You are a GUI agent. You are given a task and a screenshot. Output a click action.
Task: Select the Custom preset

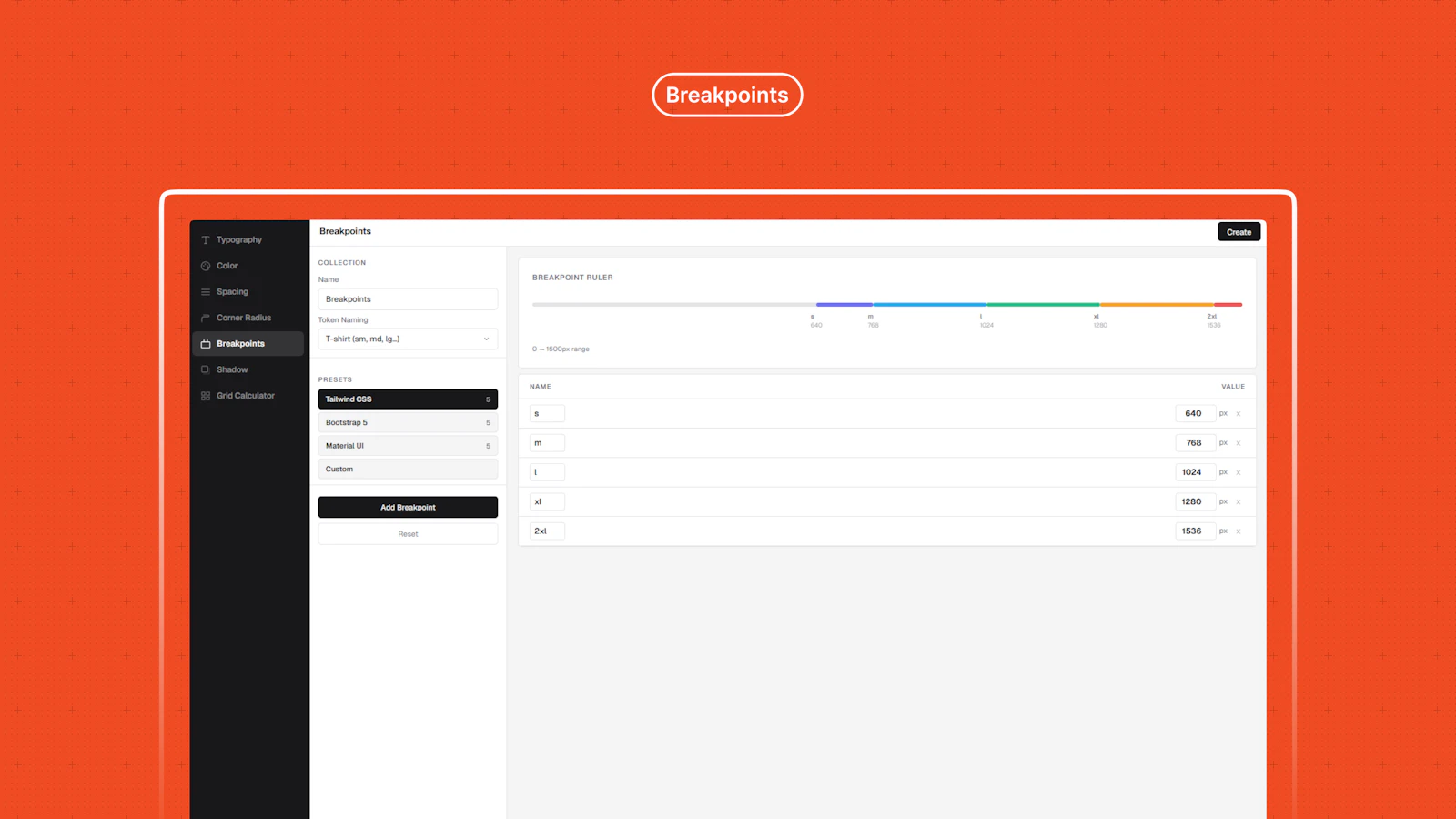click(x=408, y=470)
